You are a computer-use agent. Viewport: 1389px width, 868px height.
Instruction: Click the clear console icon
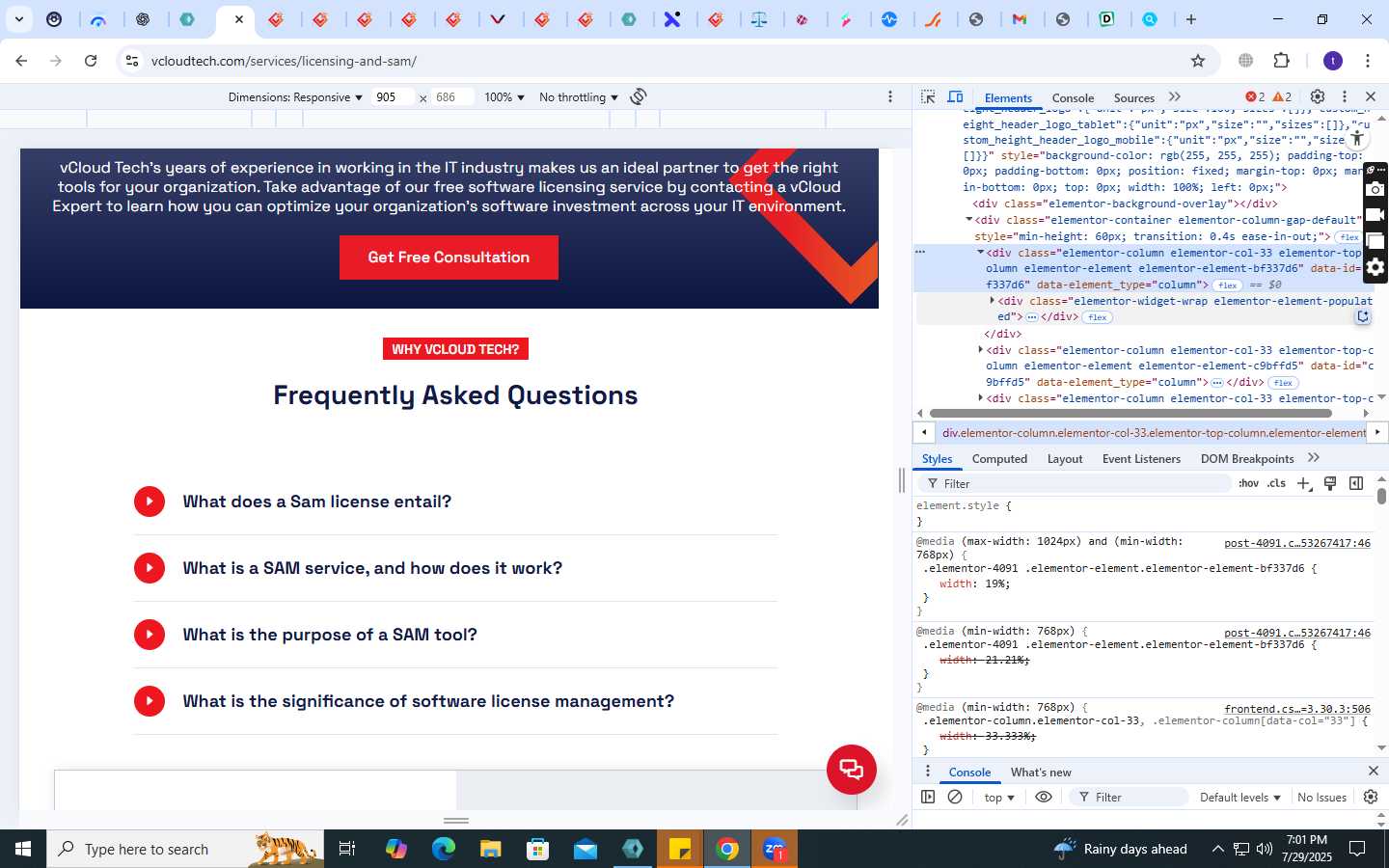click(x=955, y=797)
